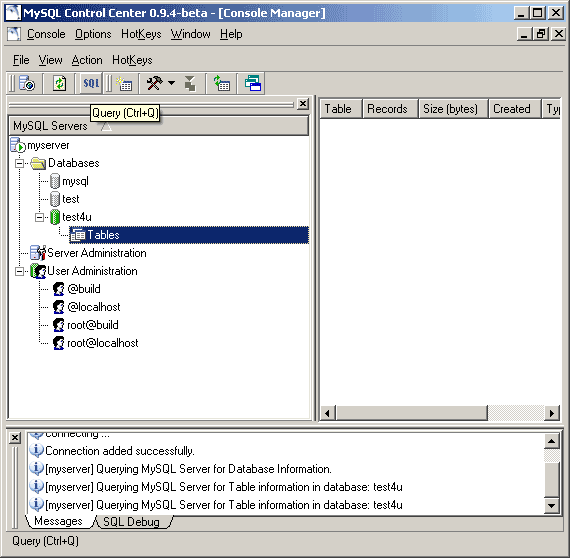Click the hammer Tools toolbar icon
This screenshot has height=558, width=570.
(x=154, y=83)
